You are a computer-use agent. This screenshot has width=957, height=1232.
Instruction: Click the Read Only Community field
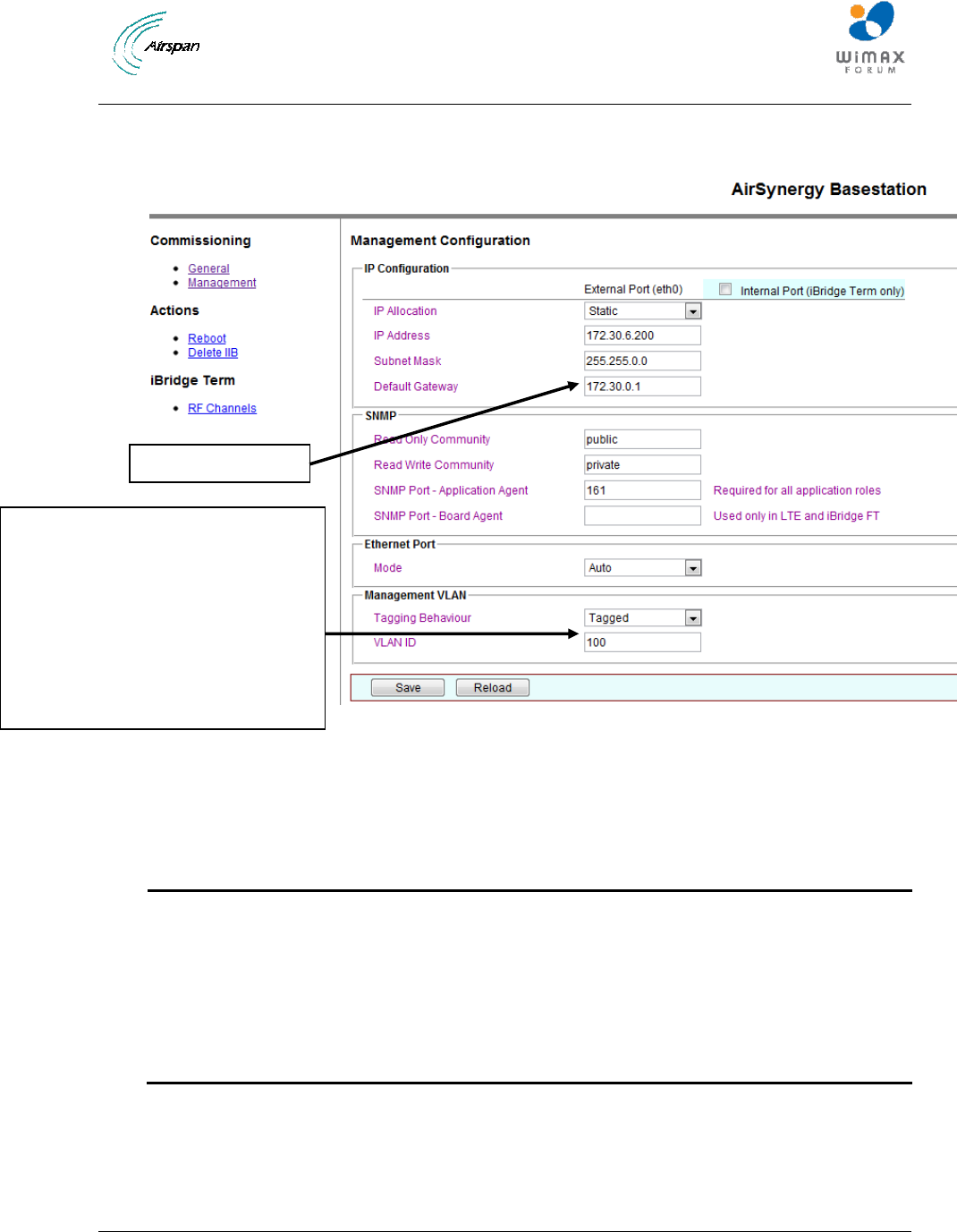[642, 439]
